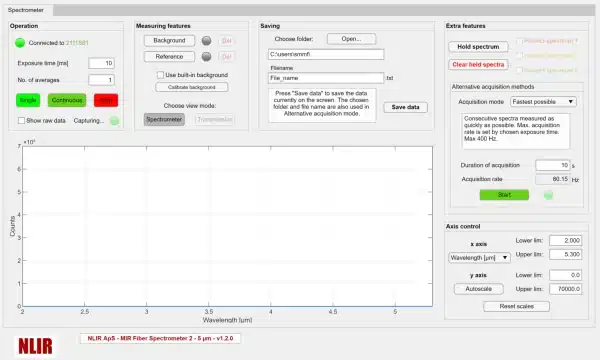Click the Single acquisition button
The height and width of the screenshot is (360, 600).
(x=28, y=100)
